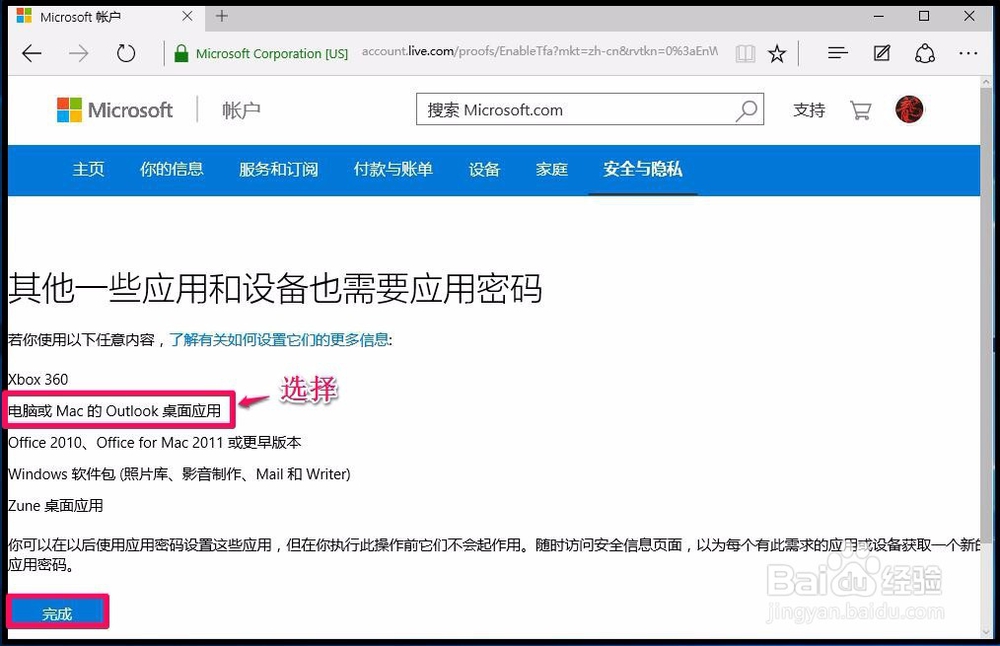Open the Hub lines icon

tap(837, 53)
